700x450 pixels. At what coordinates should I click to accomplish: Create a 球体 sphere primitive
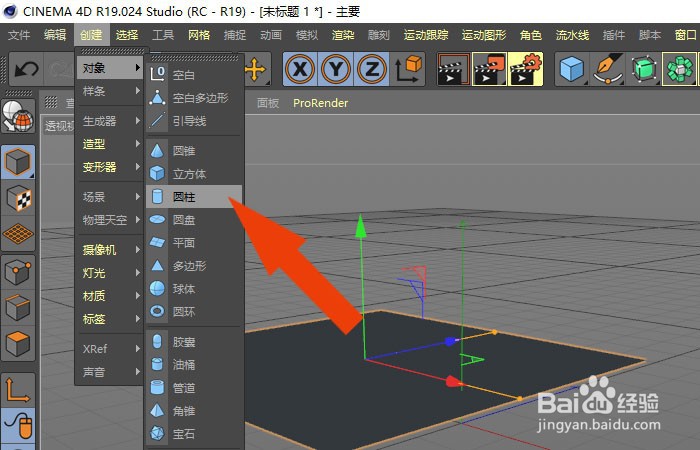194,289
